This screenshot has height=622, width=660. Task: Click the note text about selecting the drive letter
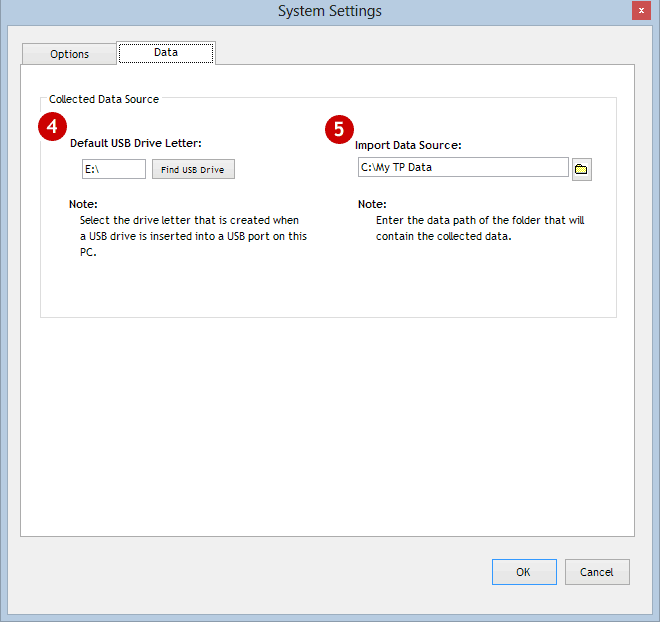pyautogui.click(x=189, y=236)
